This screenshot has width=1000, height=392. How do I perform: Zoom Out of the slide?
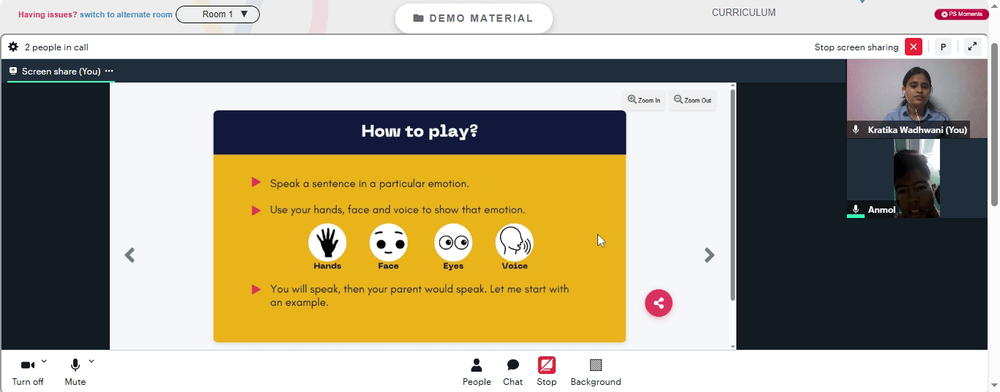tap(693, 100)
